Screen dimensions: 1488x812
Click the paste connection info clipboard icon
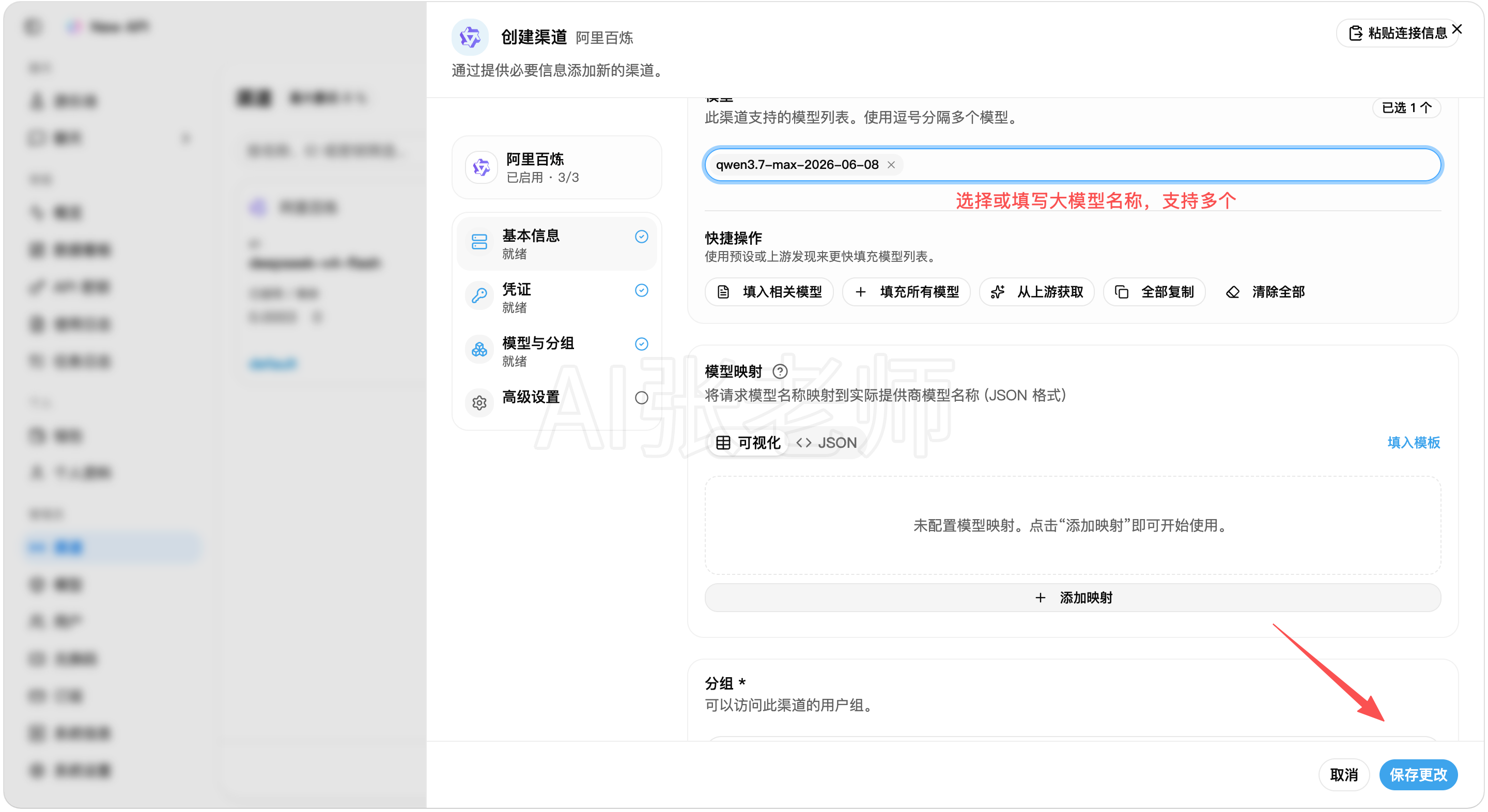tap(1355, 33)
